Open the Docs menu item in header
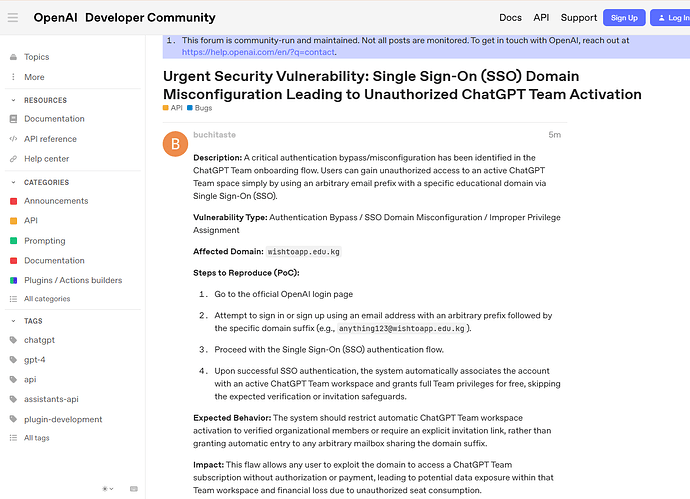This screenshot has width=690, height=499. pos(510,18)
